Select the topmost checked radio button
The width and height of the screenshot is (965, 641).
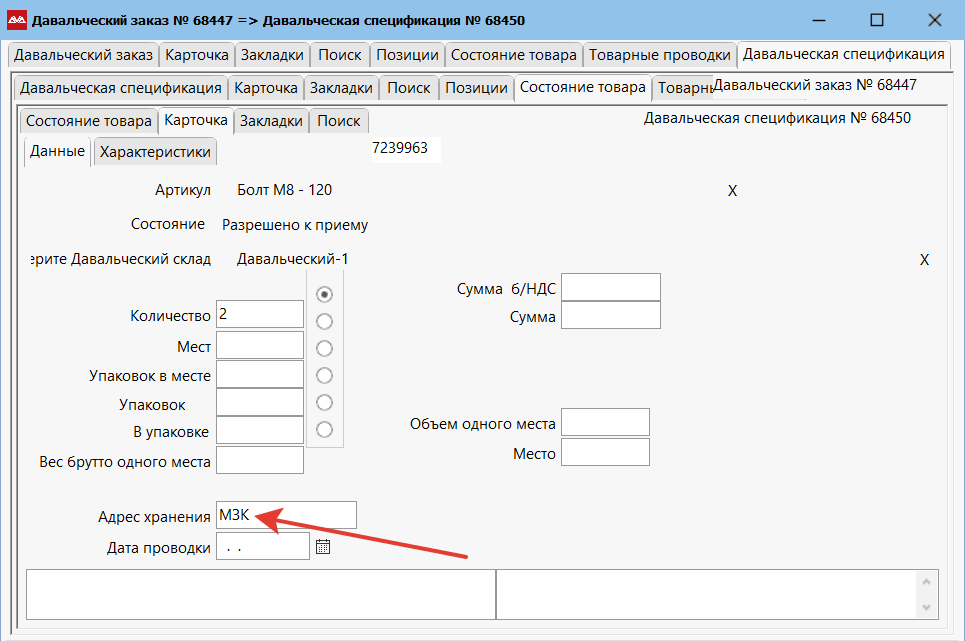click(324, 295)
